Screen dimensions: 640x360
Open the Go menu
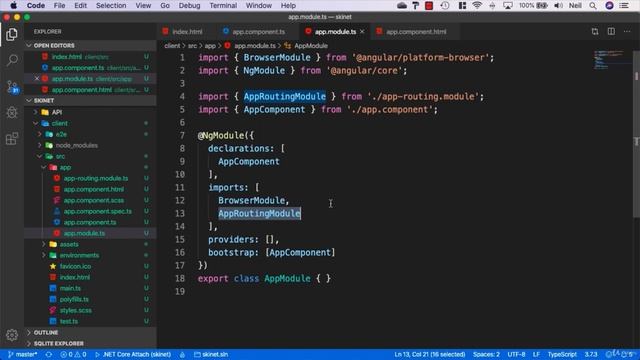pos(165,5)
